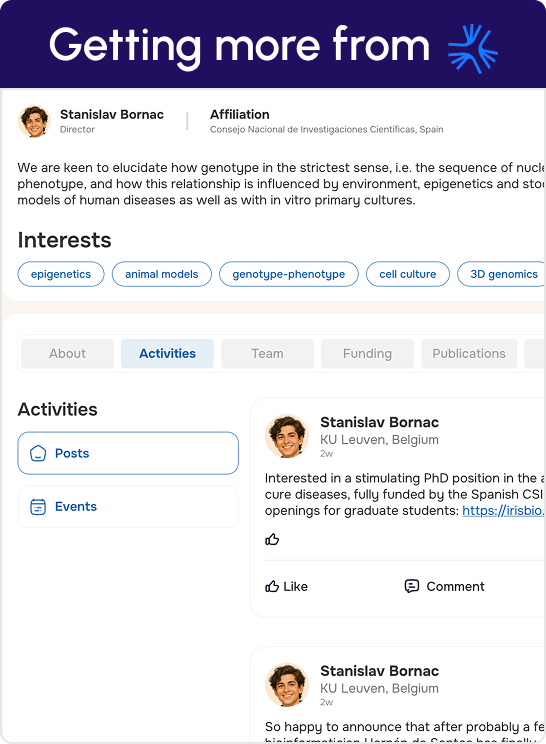
Task: Select the animal models interest tag
Action: 162,274
